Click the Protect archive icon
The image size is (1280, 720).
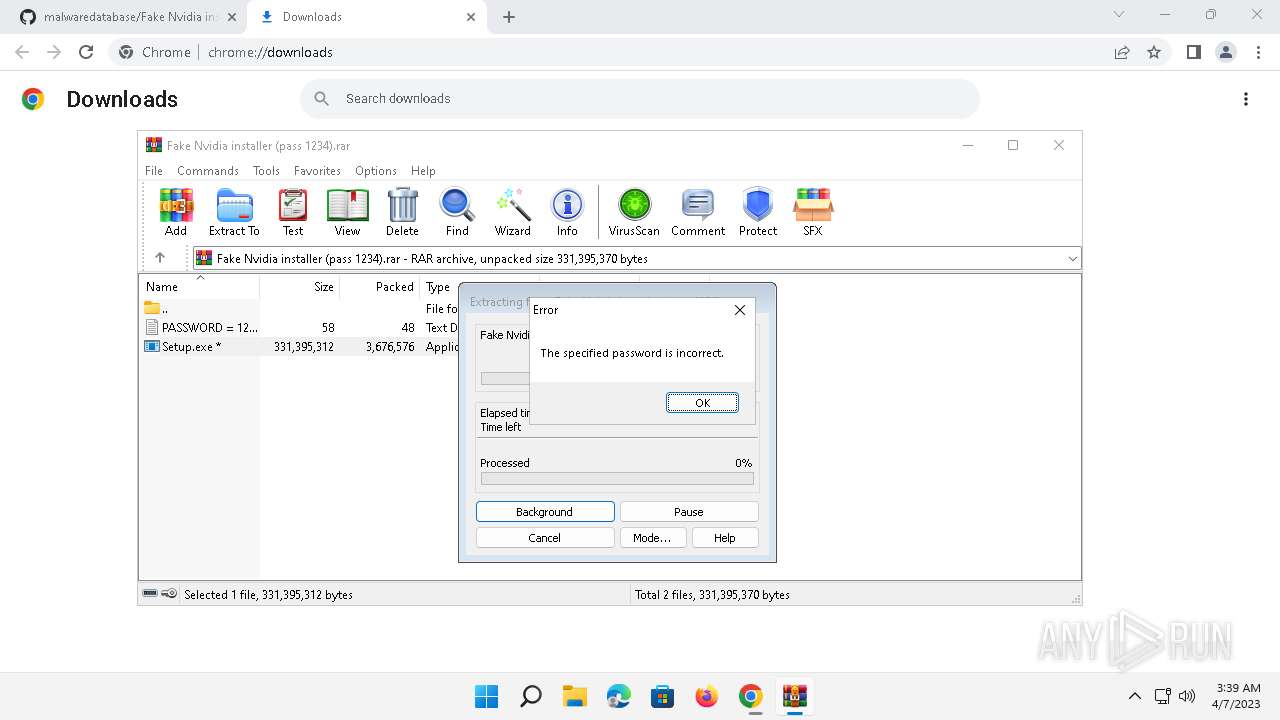tap(758, 213)
